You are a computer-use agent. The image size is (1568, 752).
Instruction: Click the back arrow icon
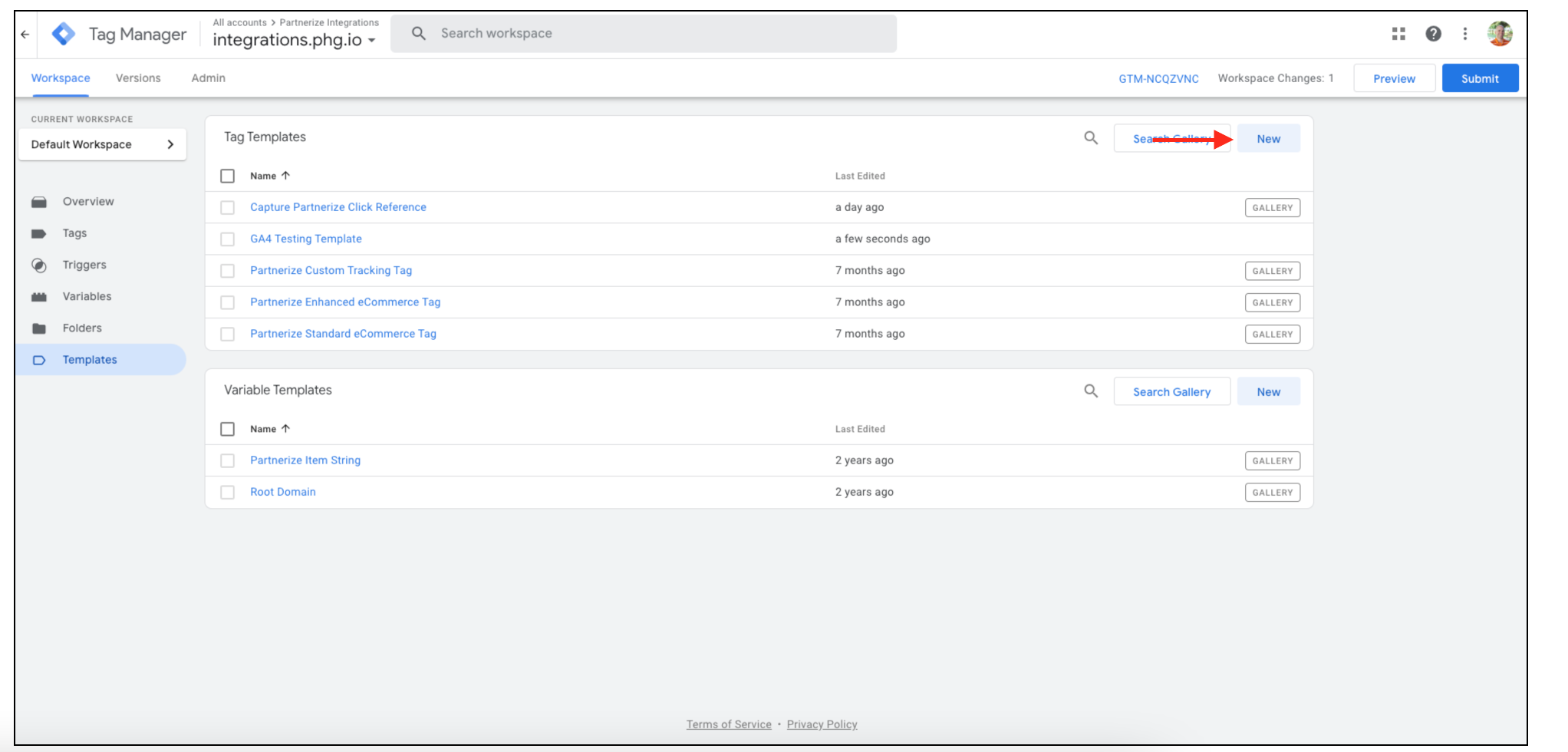pos(25,34)
